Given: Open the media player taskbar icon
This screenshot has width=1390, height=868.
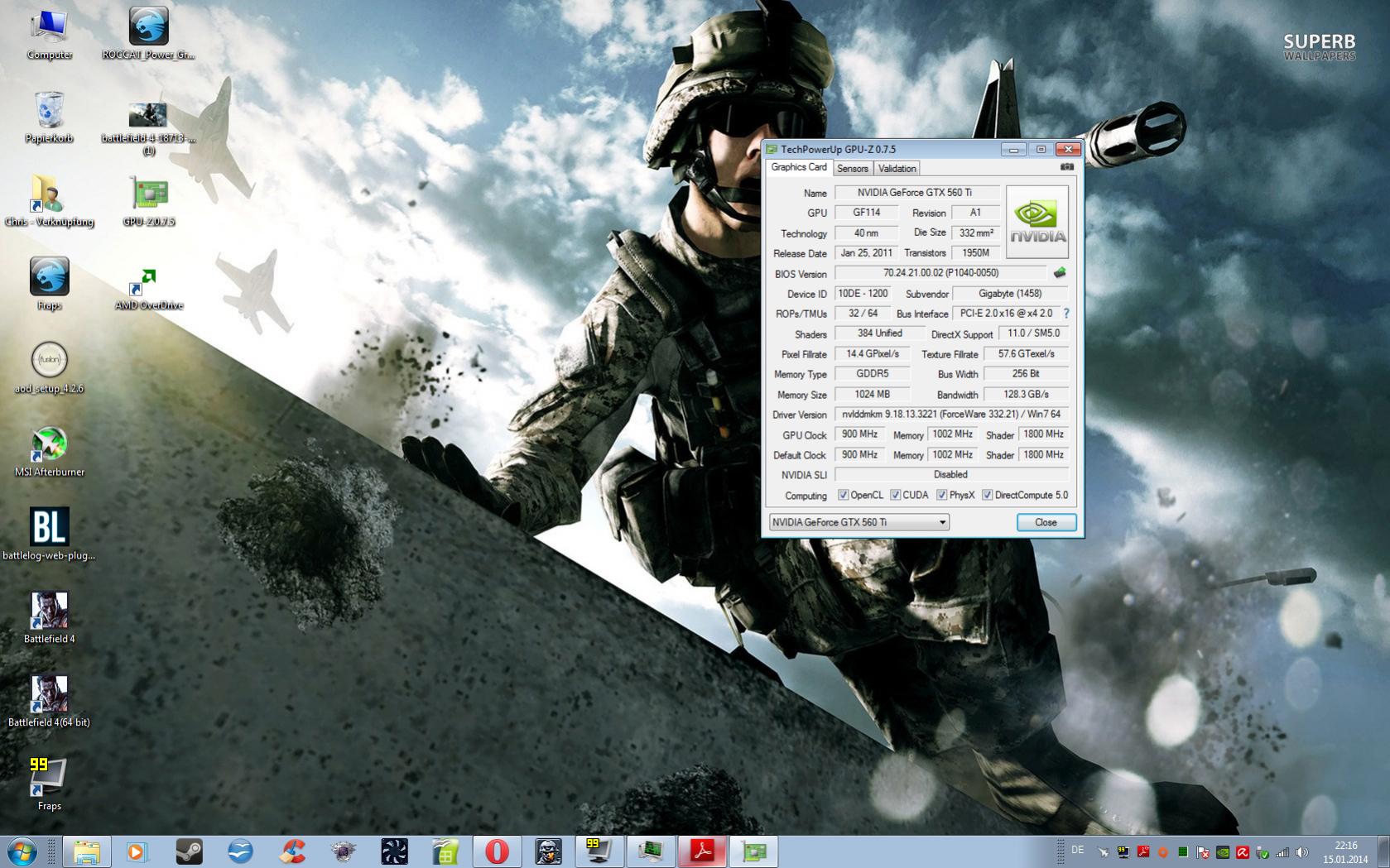Looking at the screenshot, I should (137, 851).
